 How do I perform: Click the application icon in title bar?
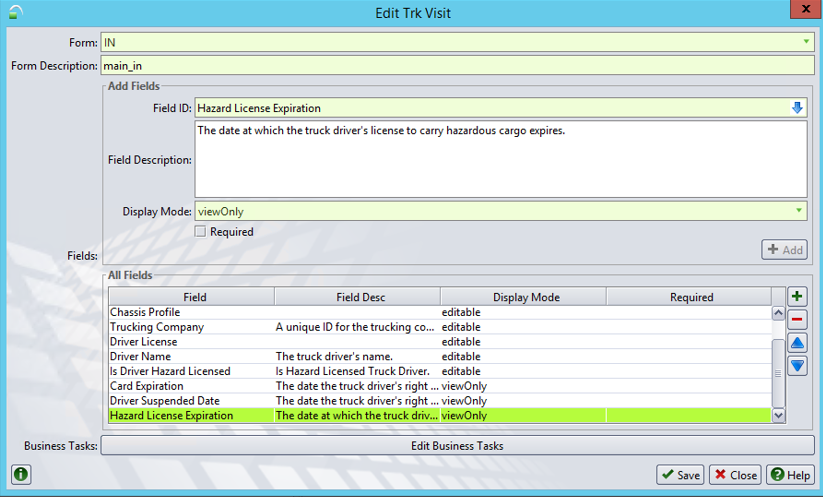pos(13,12)
